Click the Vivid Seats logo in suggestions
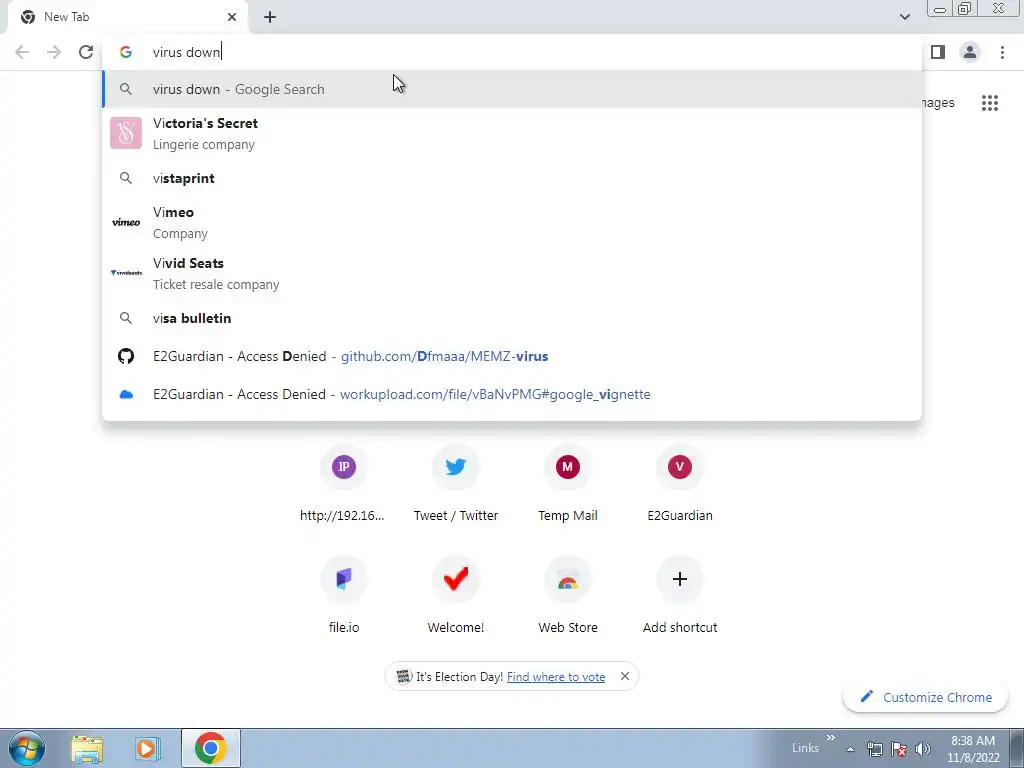The height and width of the screenshot is (768, 1024). point(126,273)
